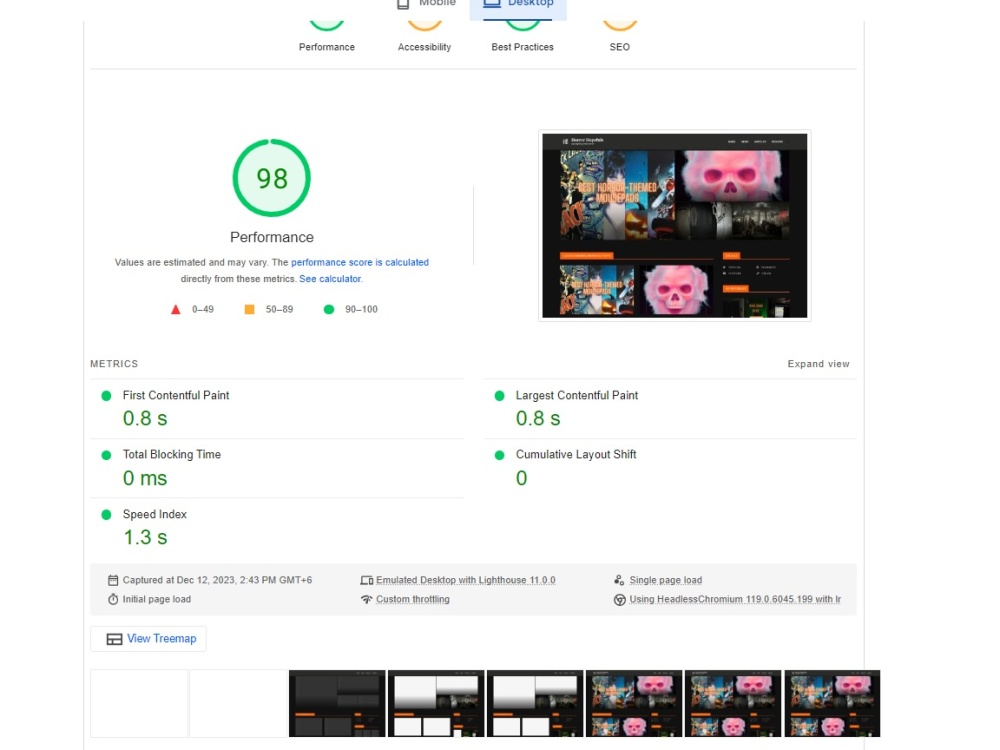This screenshot has width=1000, height=750.
Task: Open the 'See calculator' link
Action: click(330, 279)
